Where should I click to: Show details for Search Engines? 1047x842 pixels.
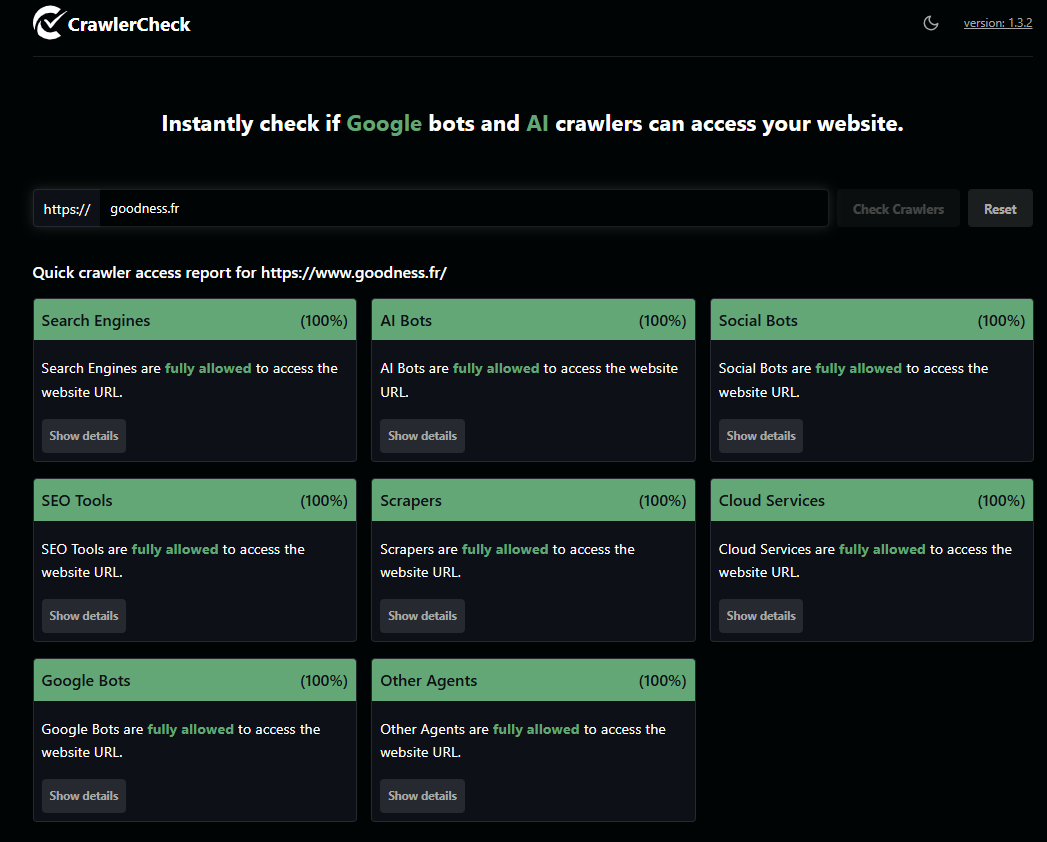(83, 435)
